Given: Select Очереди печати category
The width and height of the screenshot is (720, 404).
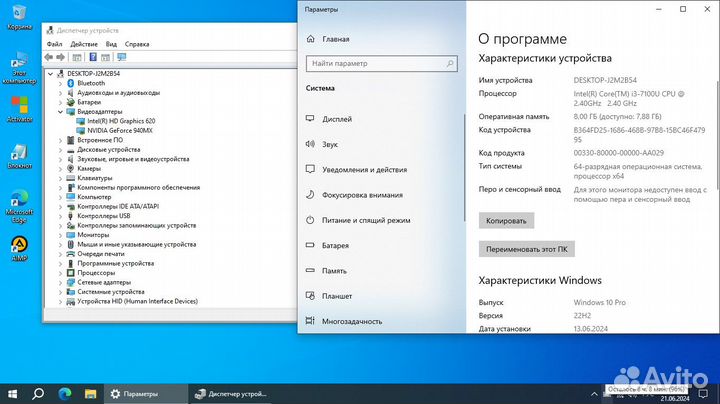Looking at the screenshot, I should point(101,254).
